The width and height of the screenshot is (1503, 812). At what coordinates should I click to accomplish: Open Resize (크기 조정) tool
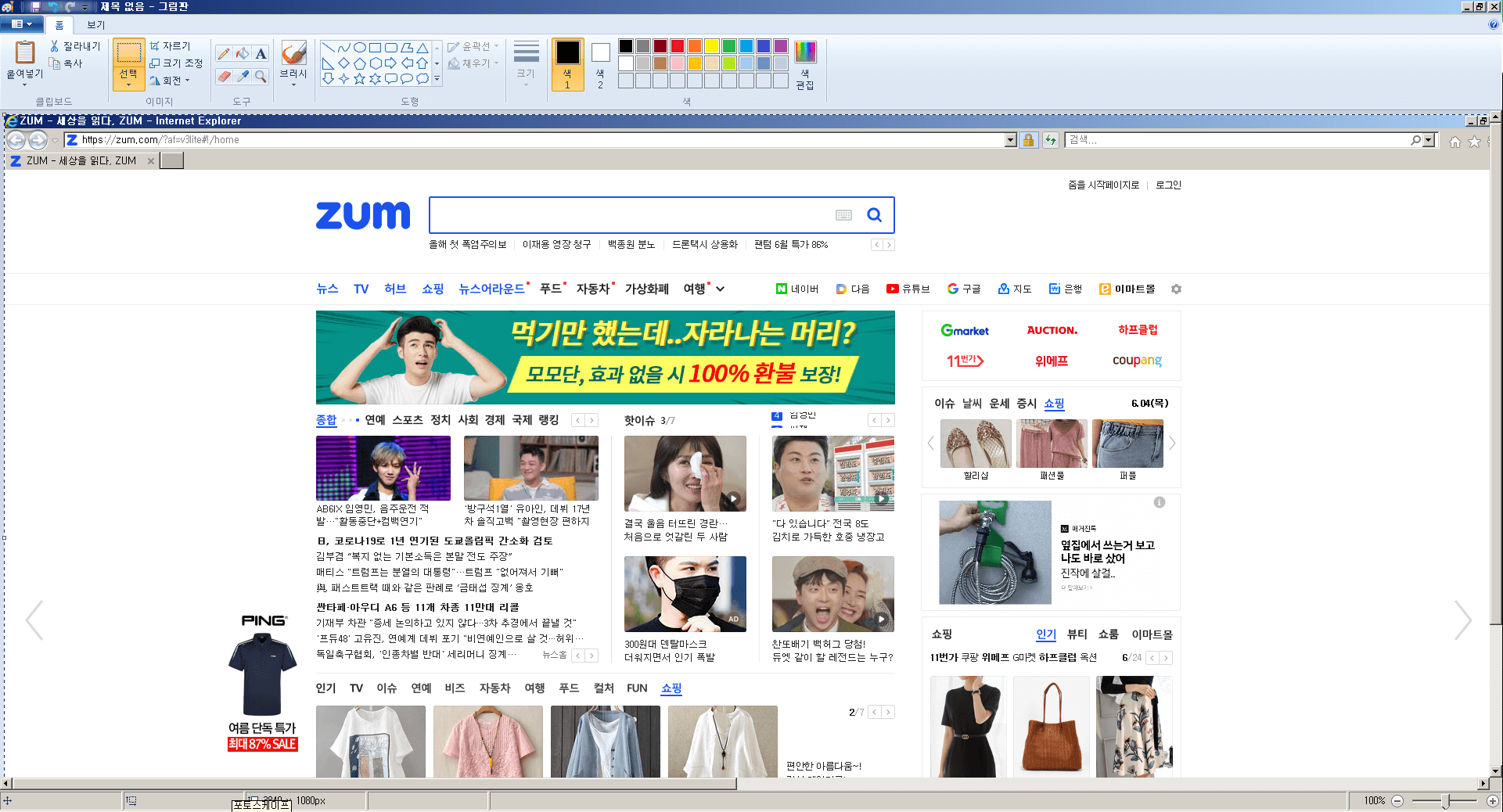(x=176, y=63)
